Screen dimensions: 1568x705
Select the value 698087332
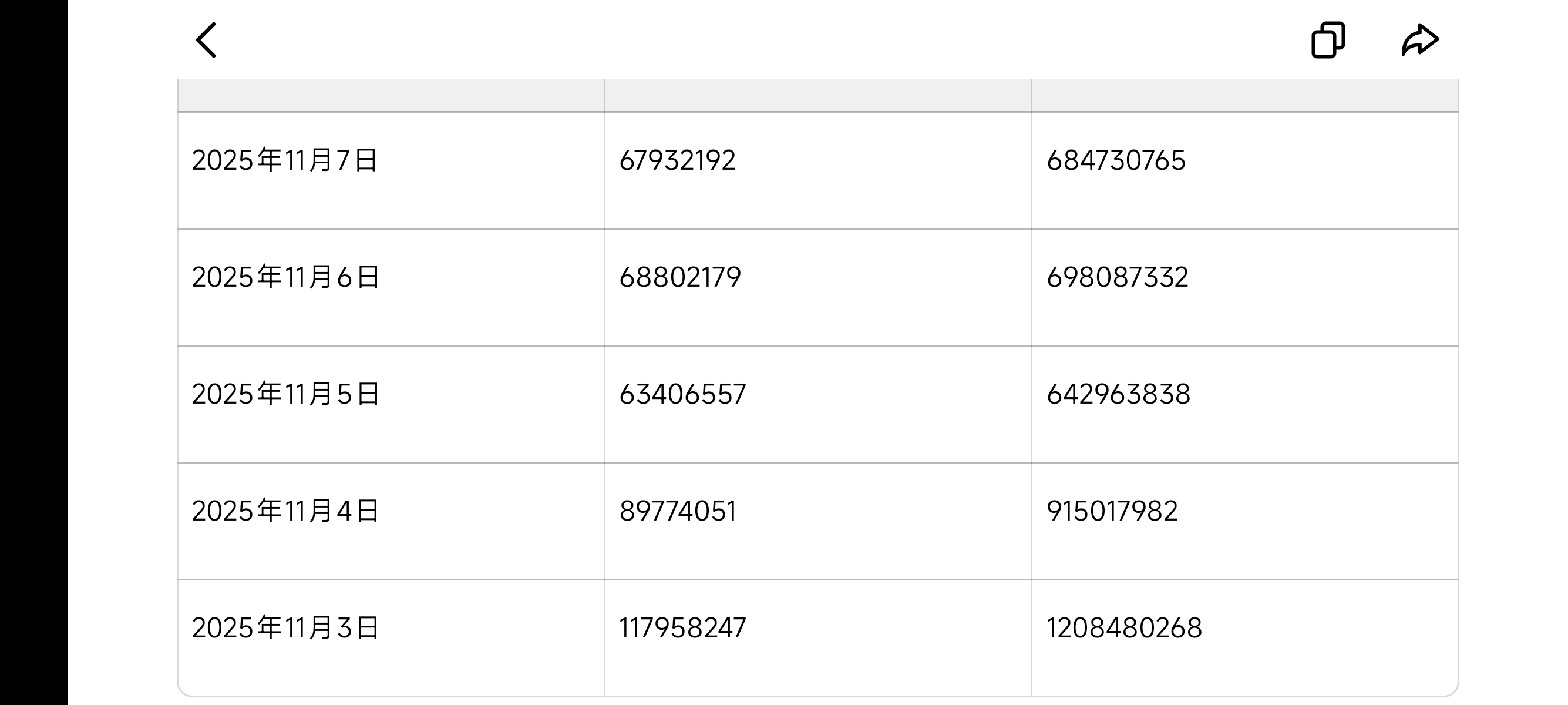[1117, 278]
